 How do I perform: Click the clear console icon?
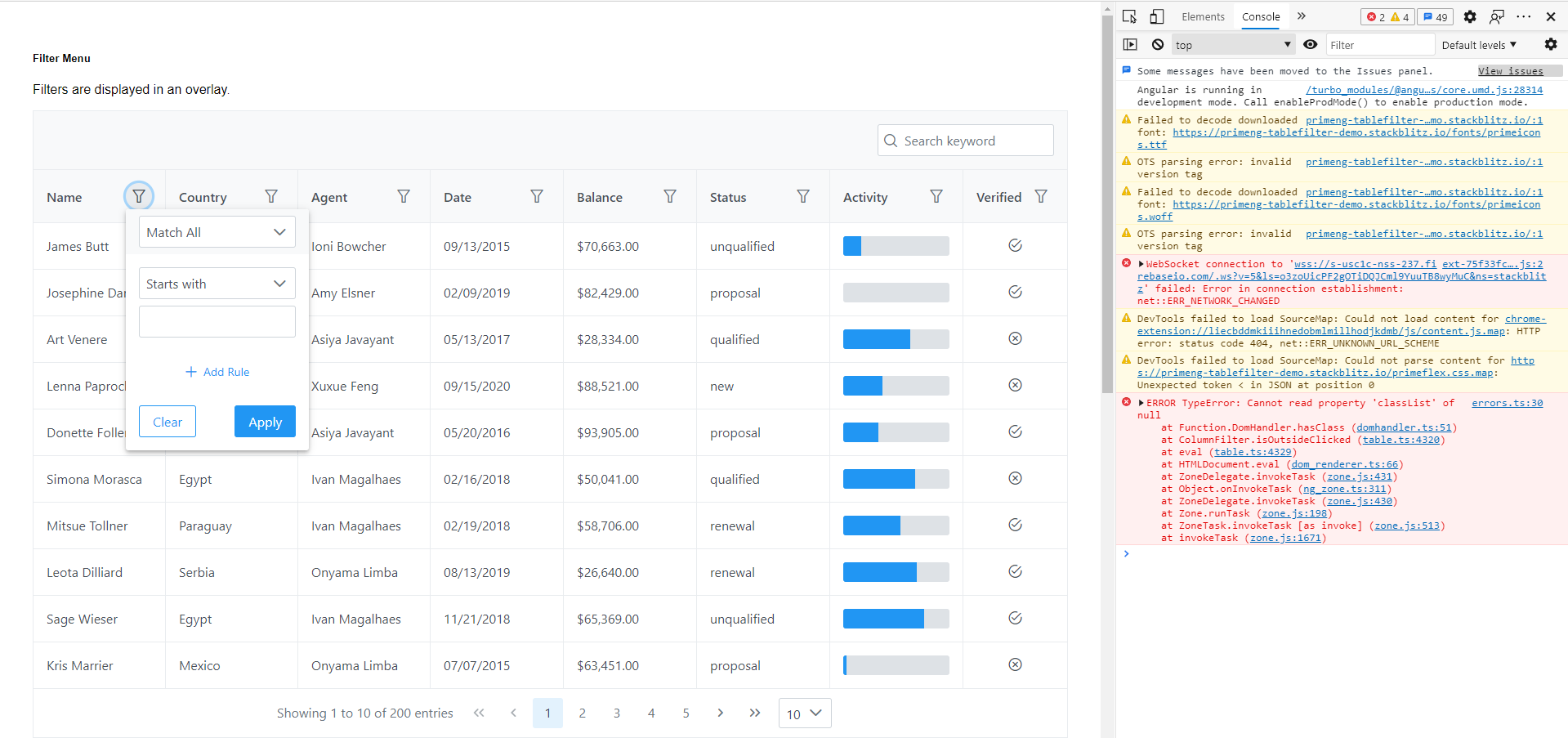pos(1157,44)
